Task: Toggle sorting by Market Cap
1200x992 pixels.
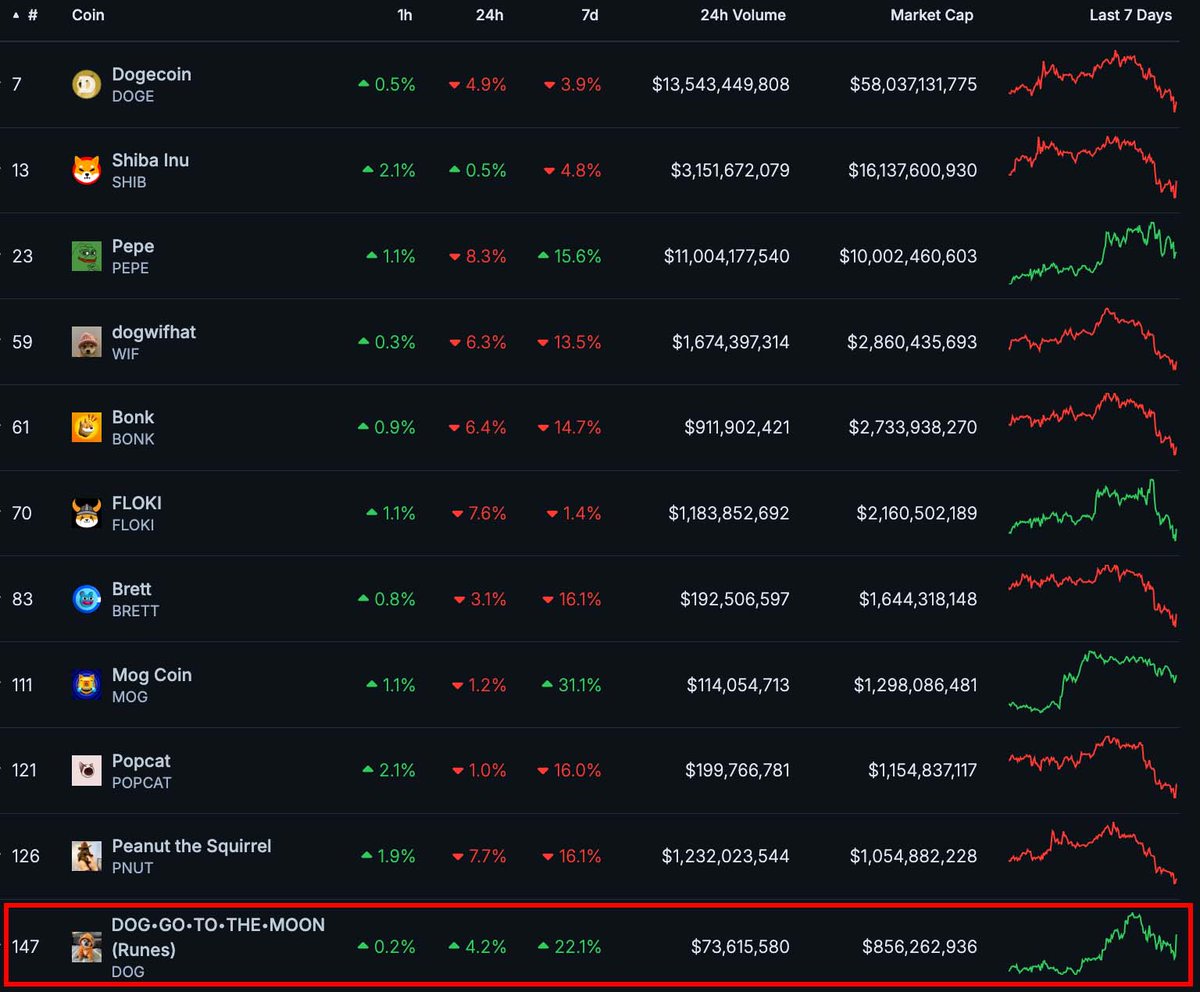Action: 931,15
